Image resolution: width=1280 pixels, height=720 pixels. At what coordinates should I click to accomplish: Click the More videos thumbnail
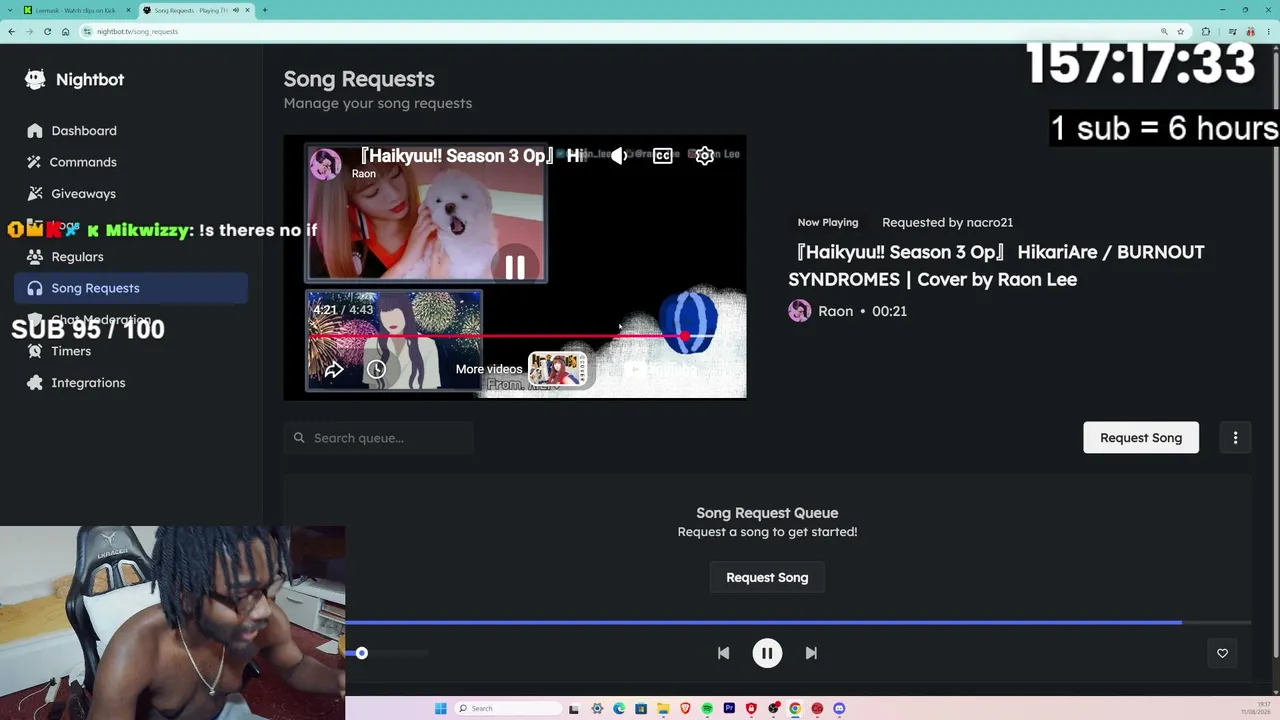556,369
